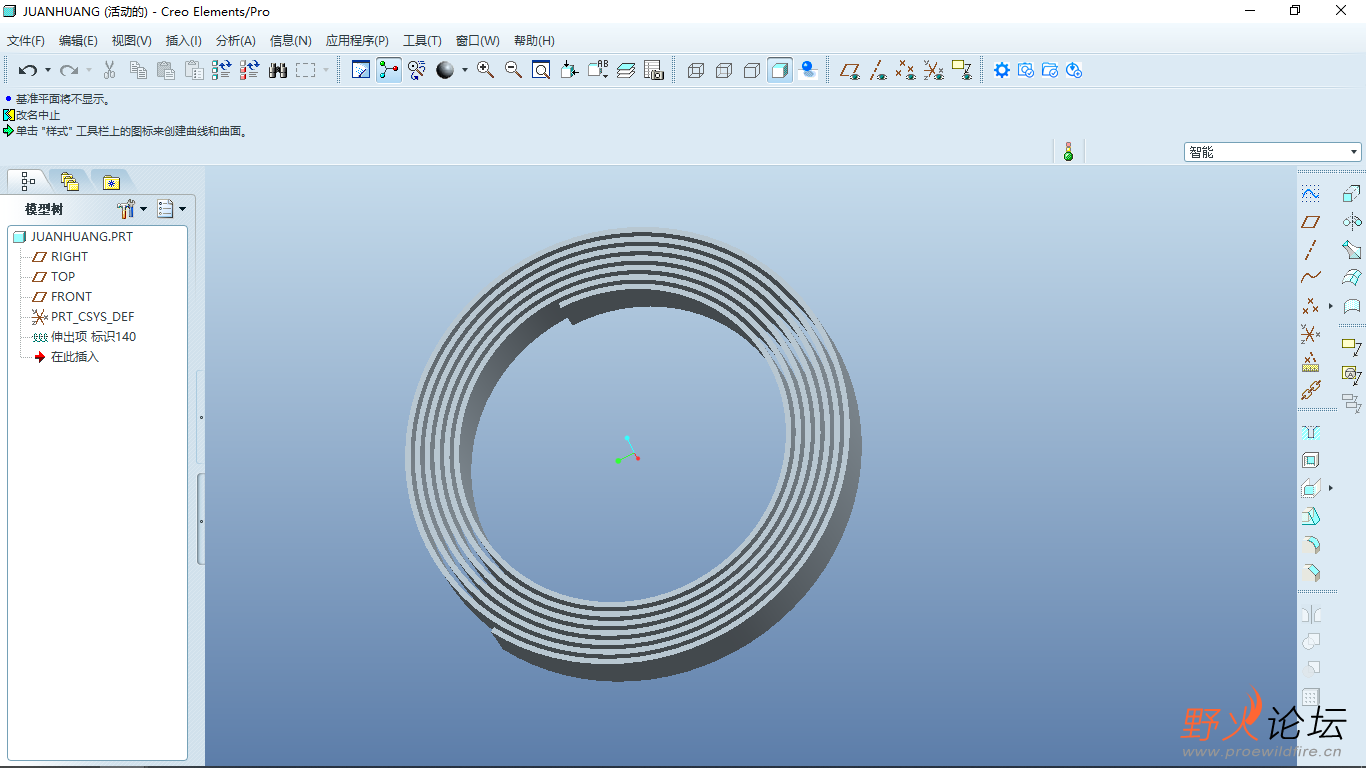Image resolution: width=1366 pixels, height=768 pixels.
Task: Select PRT_CSYS_DEF coordinate system item
Action: tap(83, 317)
